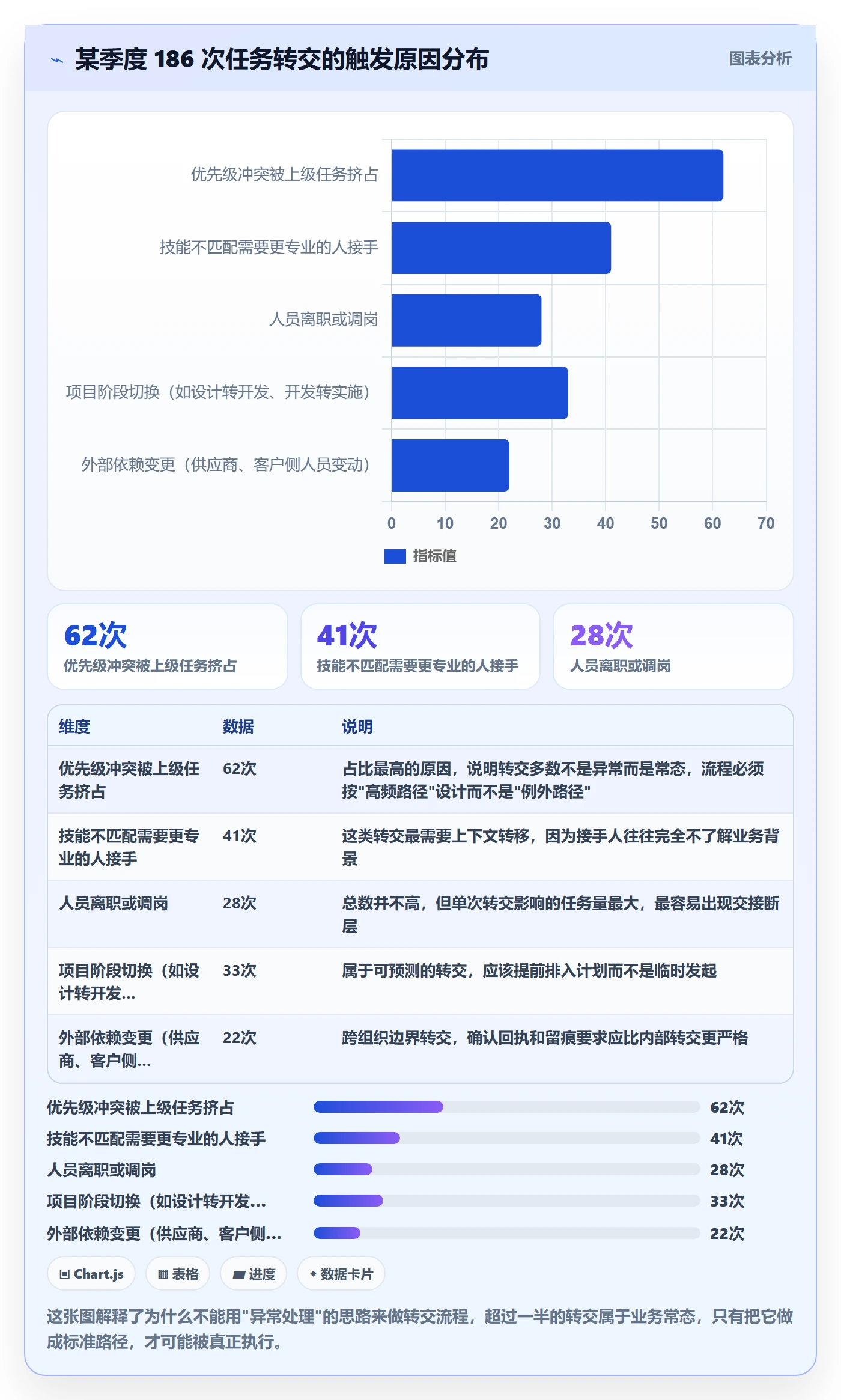841x1400 pixels.
Task: Click the 项目阶段切换 progress bar
Action: (x=507, y=1201)
